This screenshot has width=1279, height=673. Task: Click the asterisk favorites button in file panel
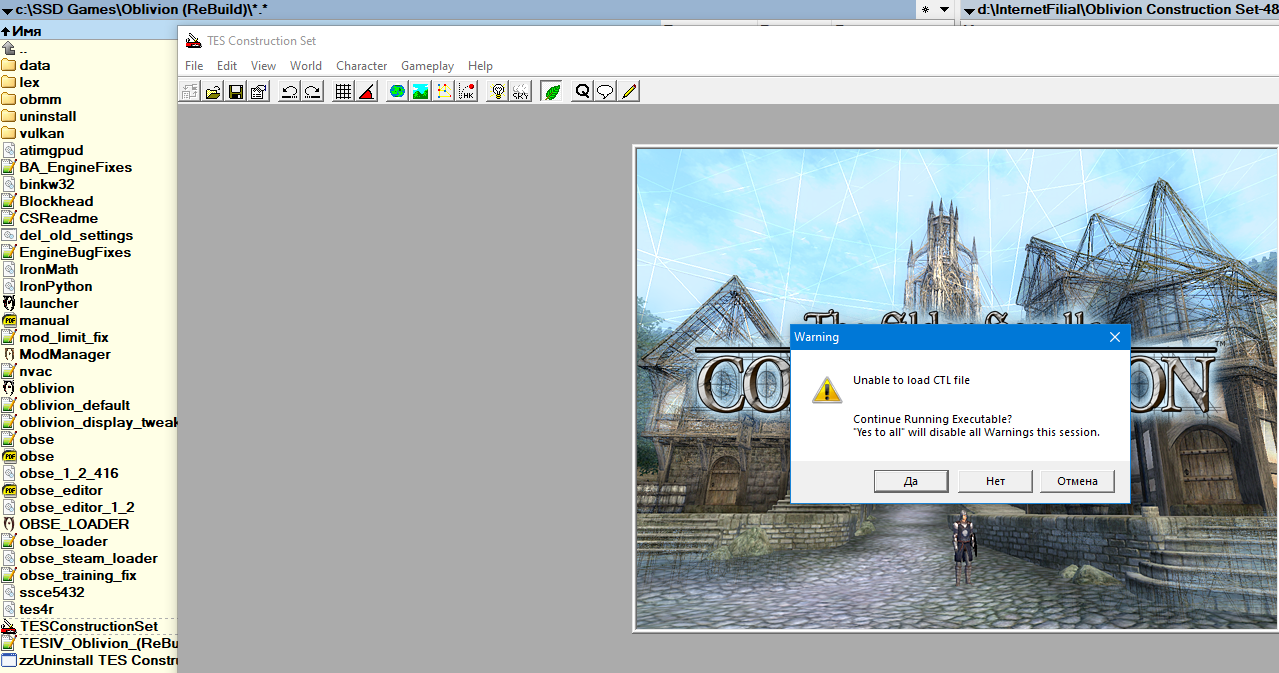(925, 9)
